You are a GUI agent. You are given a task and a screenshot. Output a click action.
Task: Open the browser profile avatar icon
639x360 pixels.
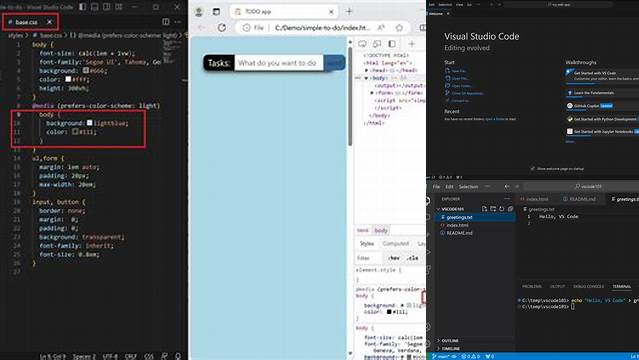[x=199, y=11]
